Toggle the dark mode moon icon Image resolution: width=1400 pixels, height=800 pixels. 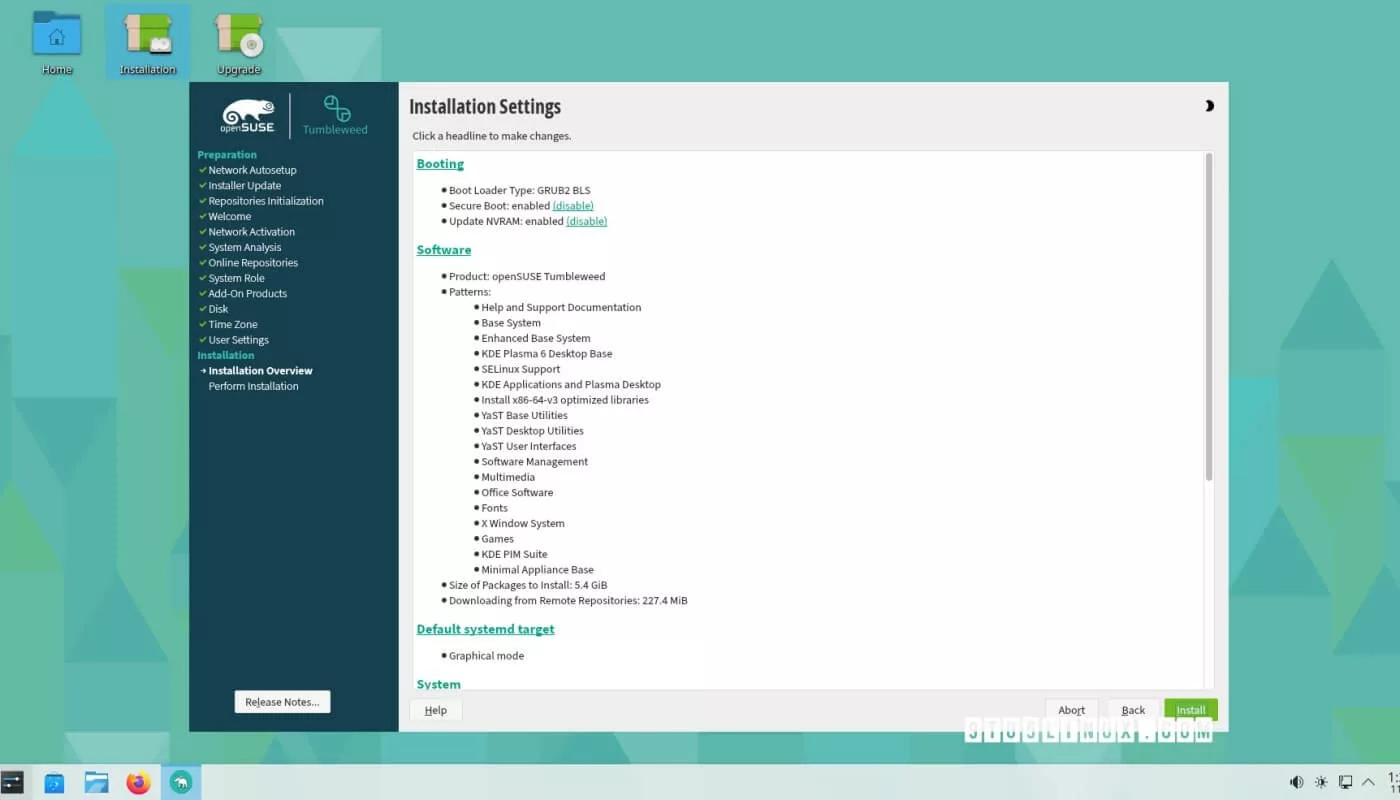[1209, 106]
